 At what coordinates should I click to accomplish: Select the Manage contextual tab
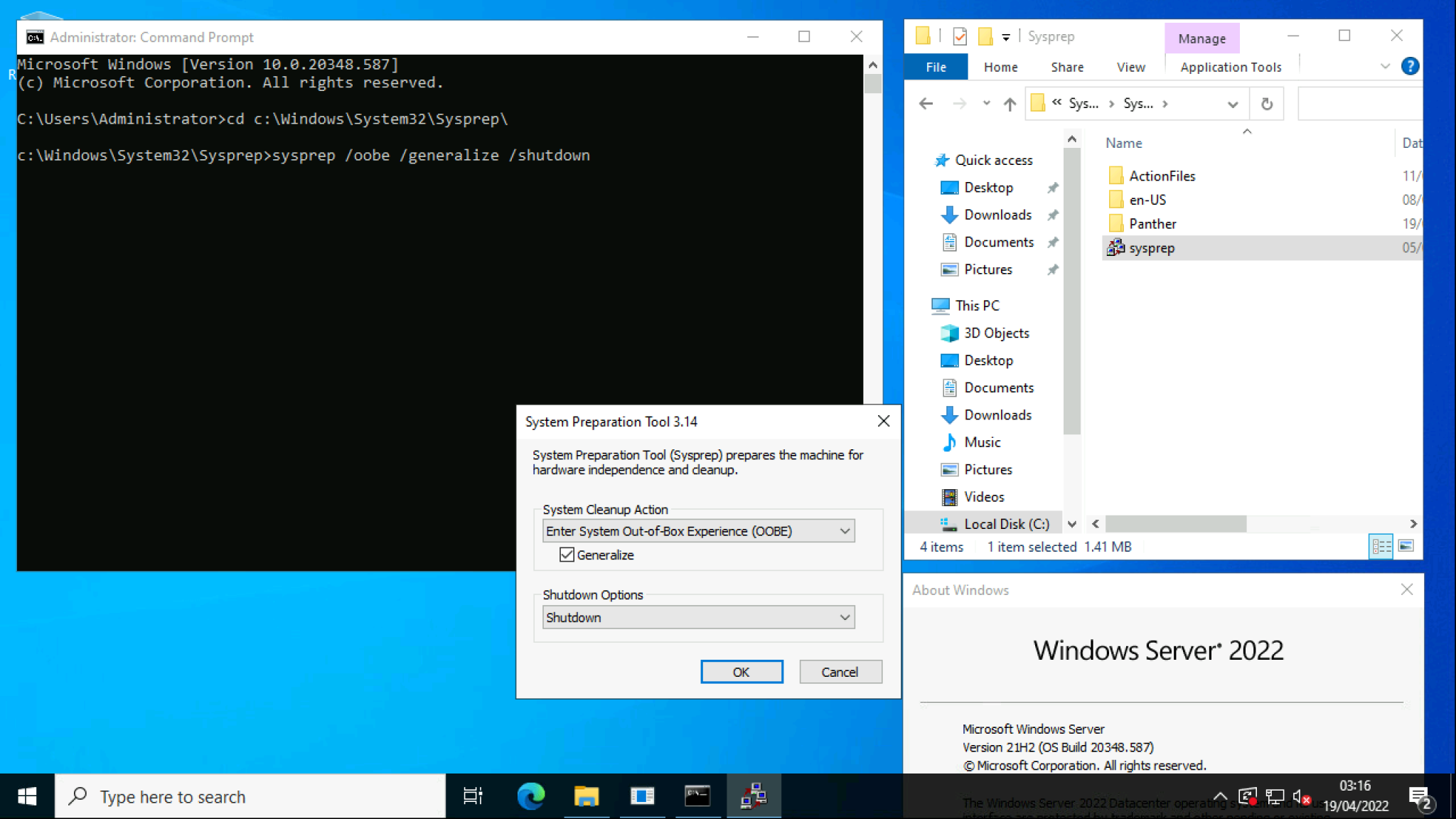(x=1201, y=38)
